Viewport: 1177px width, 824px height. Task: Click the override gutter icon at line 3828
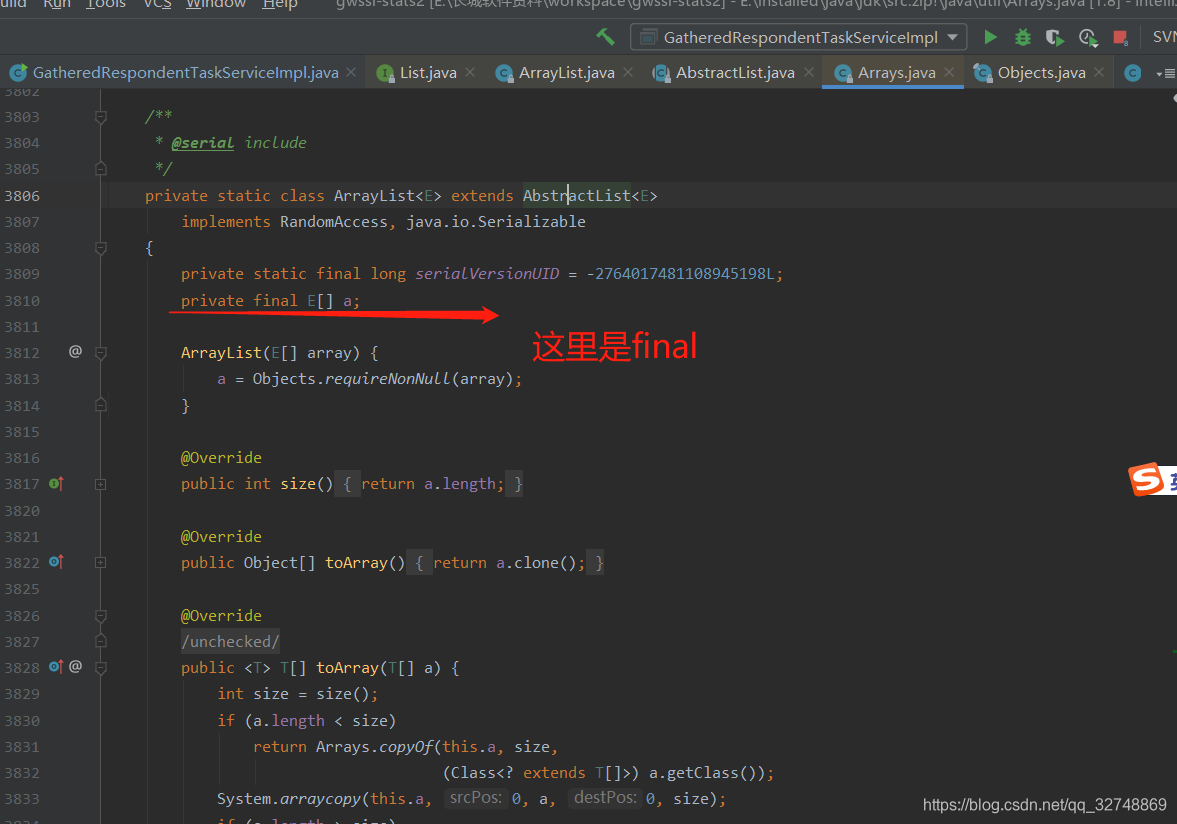[x=56, y=666]
